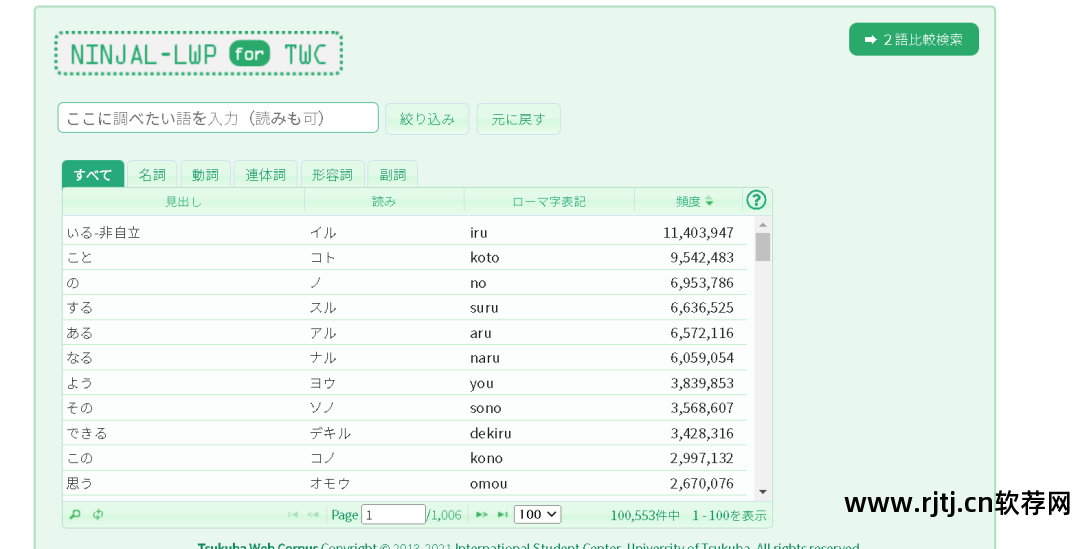The image size is (1080, 549).
Task: Select the こと entry
Action: point(79,258)
